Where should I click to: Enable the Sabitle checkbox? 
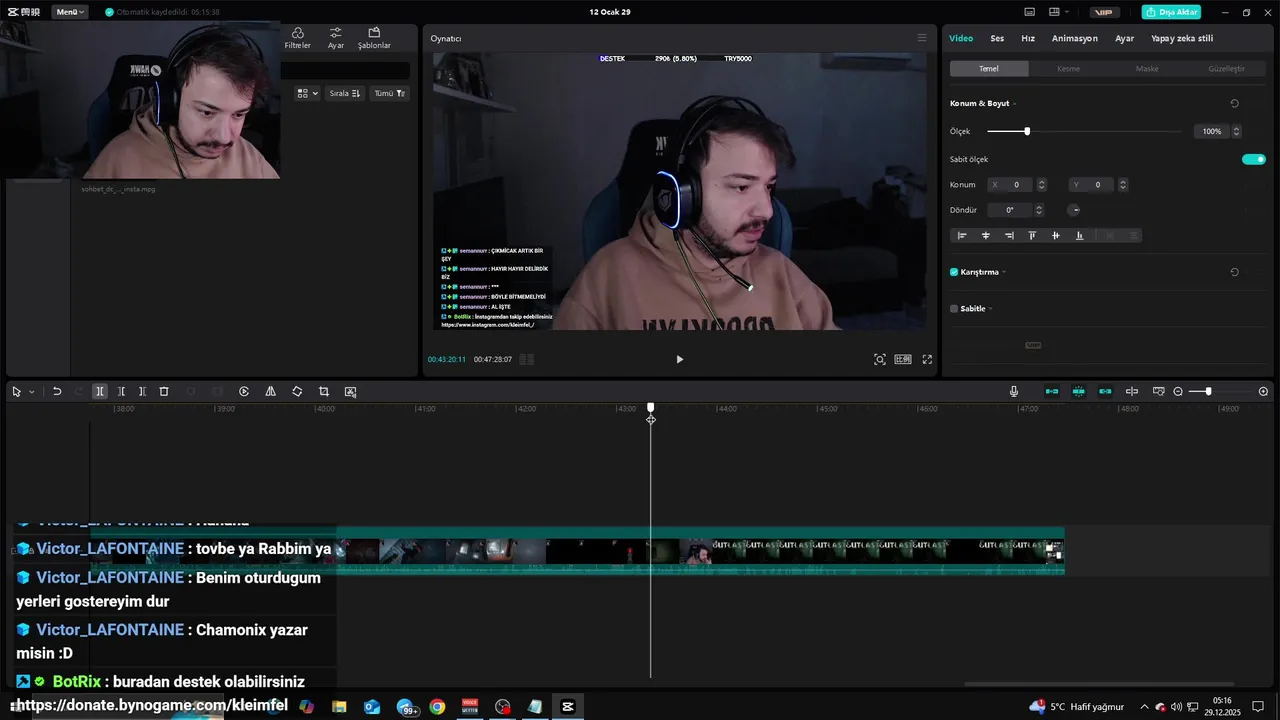click(954, 309)
